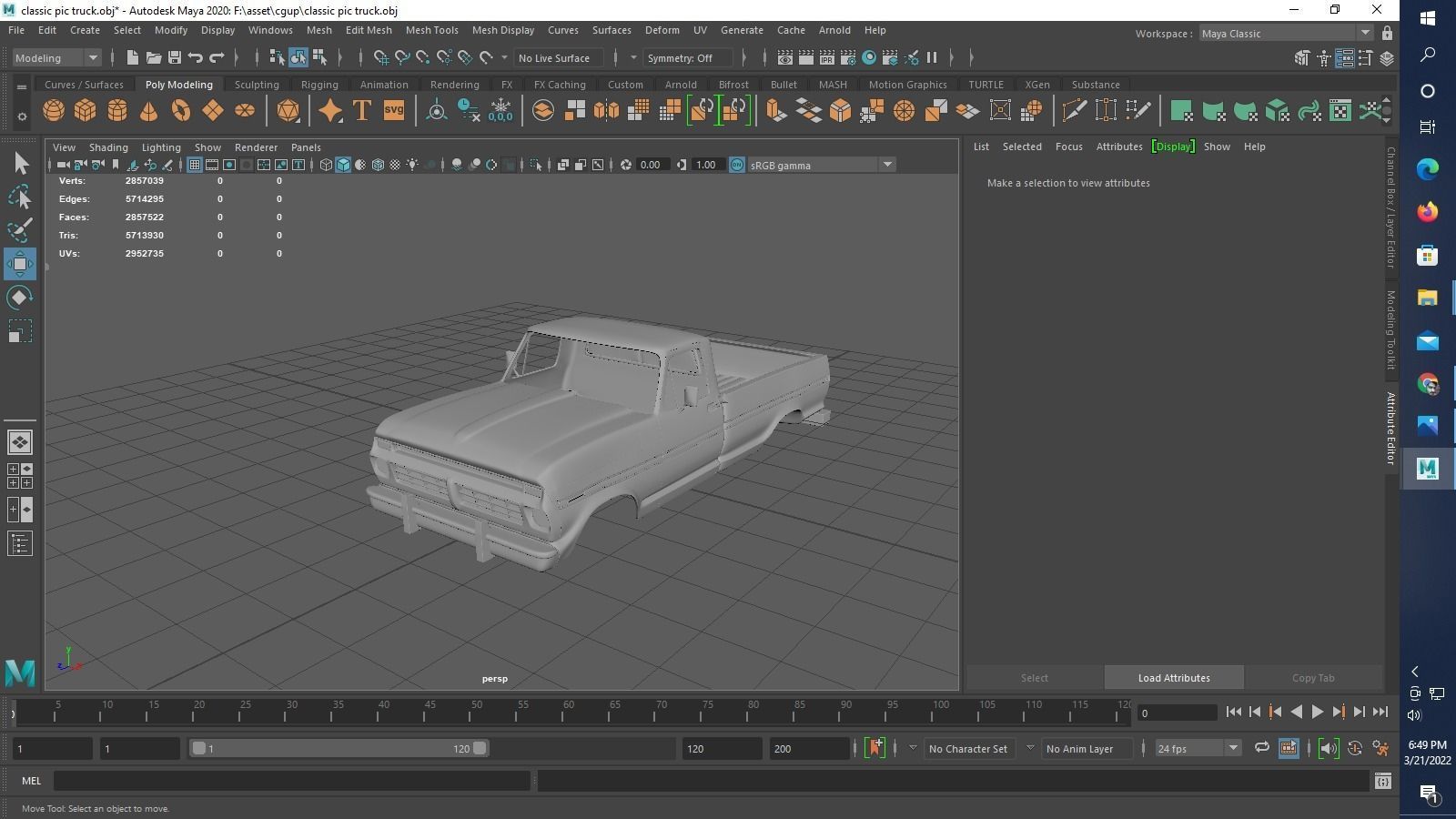Activate the Select tool arrow
This screenshot has height=819, width=1456.
coord(20,164)
